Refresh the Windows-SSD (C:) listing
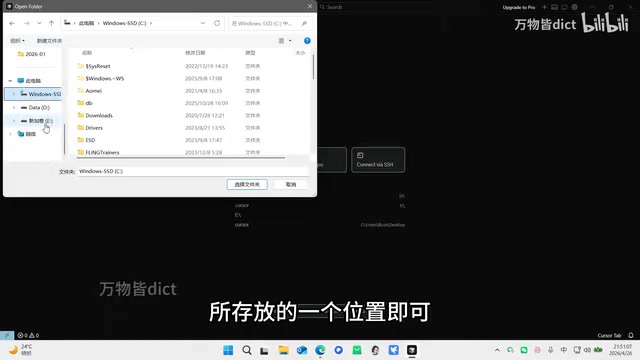 click(x=217, y=23)
